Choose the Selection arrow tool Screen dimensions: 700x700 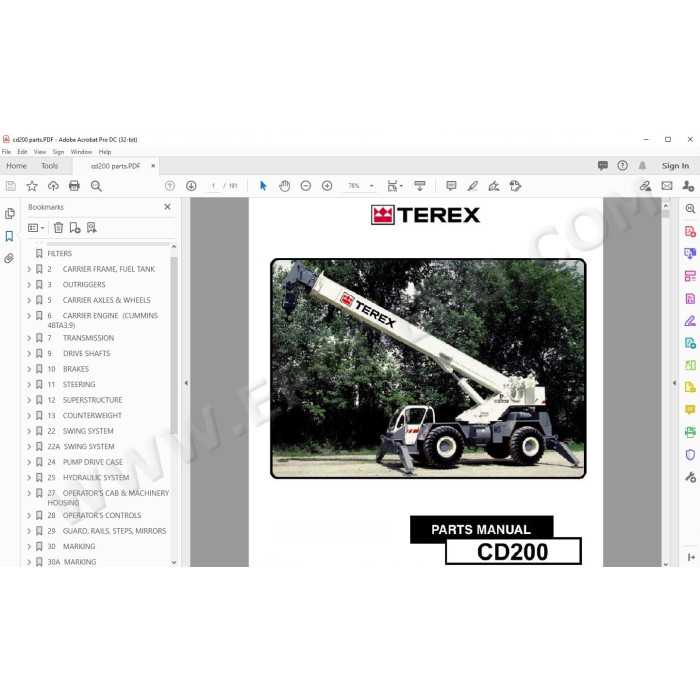click(263, 186)
